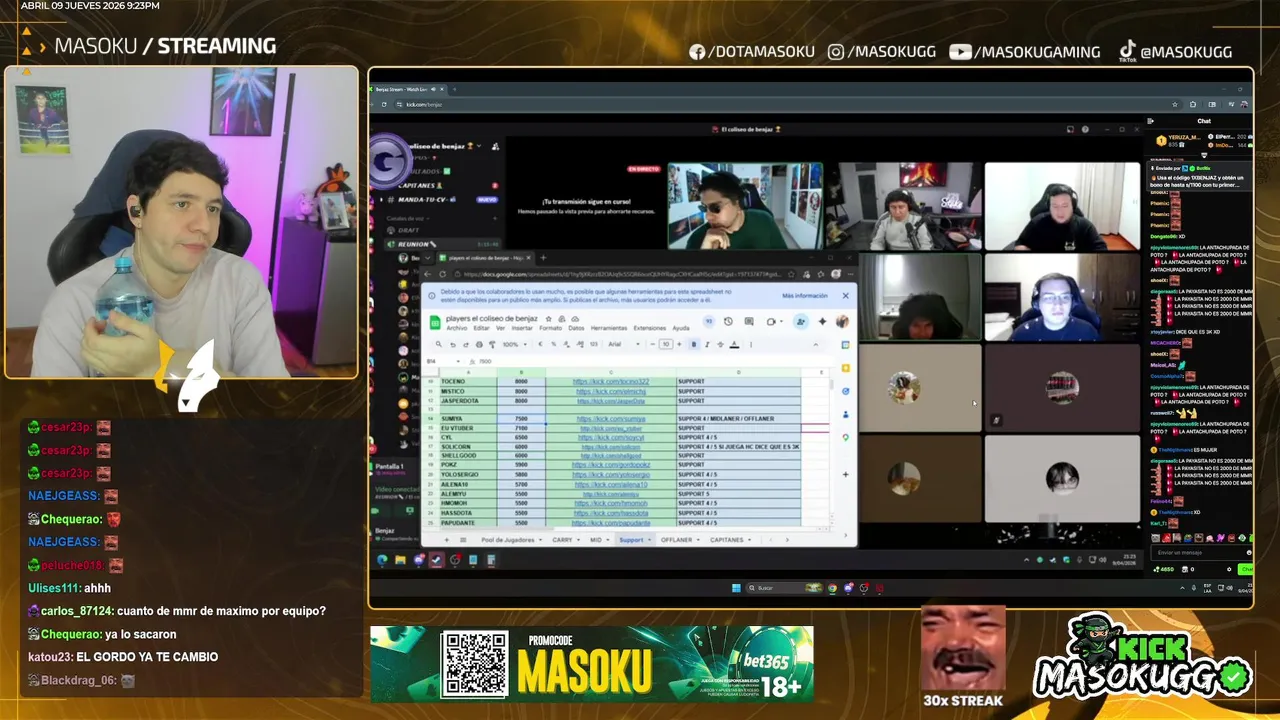Viewport: 1280px width, 720px height.
Task: Open the all sheets list icon
Action: 463,540
